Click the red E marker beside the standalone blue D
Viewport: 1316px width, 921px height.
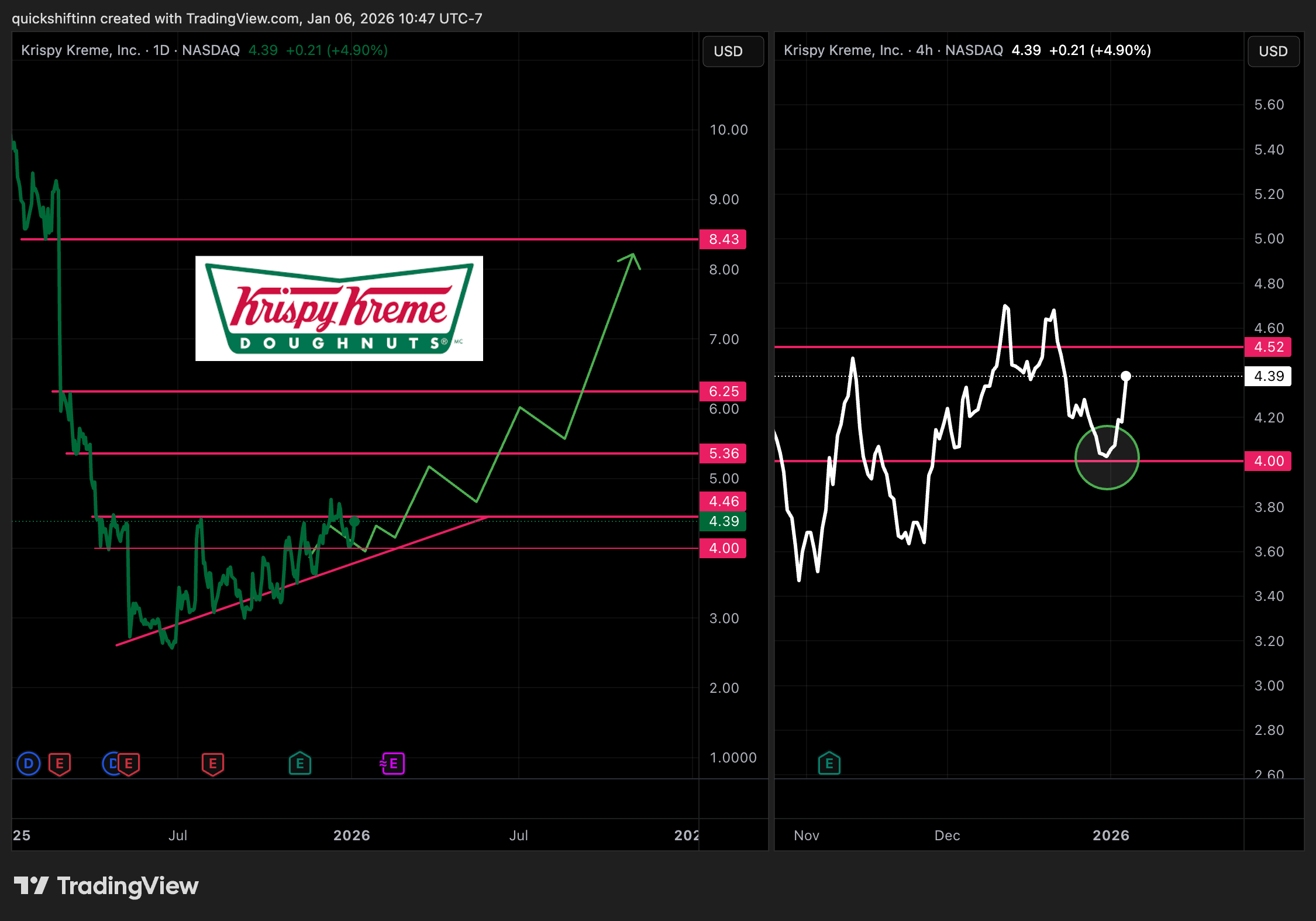pos(60,764)
